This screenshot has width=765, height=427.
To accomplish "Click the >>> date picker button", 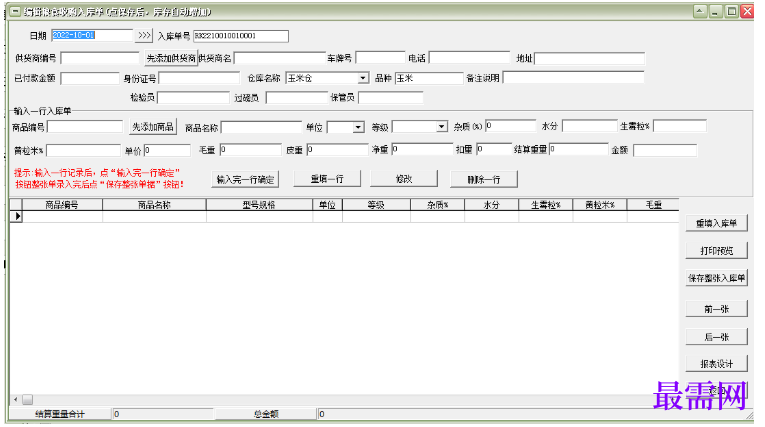I will tap(144, 36).
